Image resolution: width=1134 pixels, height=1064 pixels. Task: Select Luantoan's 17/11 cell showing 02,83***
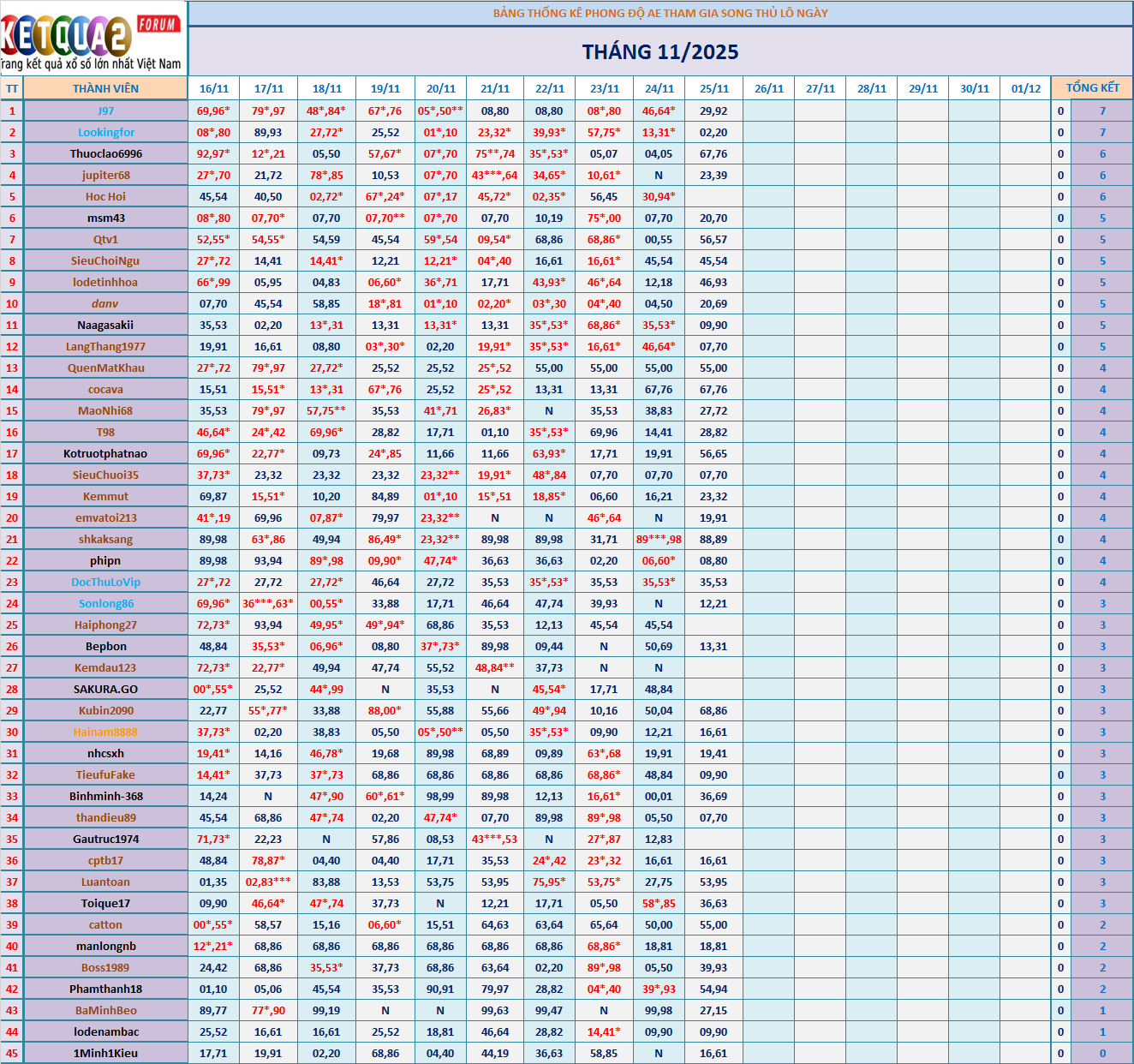[x=268, y=882]
